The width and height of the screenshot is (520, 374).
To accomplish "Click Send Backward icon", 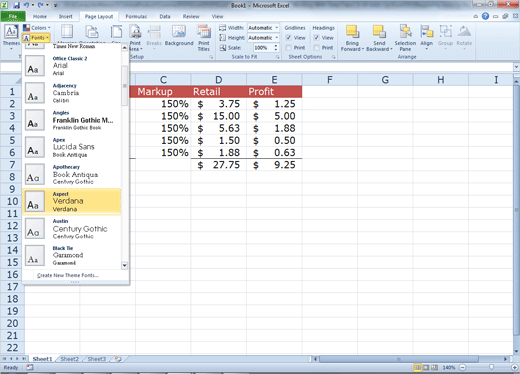I will (379, 32).
